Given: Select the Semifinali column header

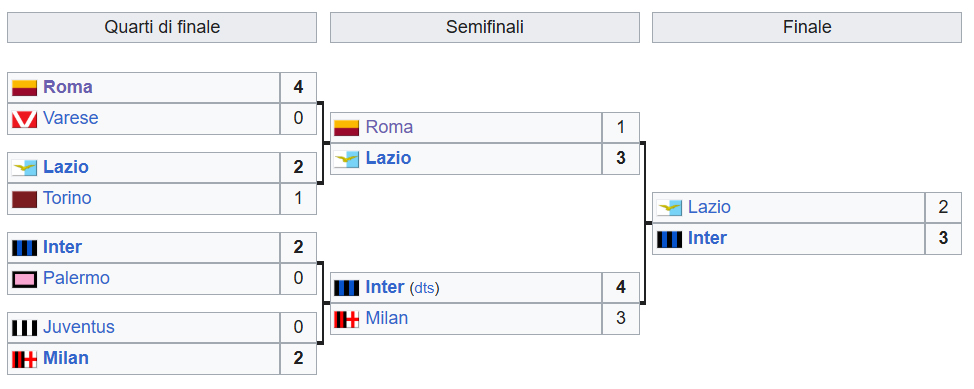Looking at the screenshot, I should point(485,27).
